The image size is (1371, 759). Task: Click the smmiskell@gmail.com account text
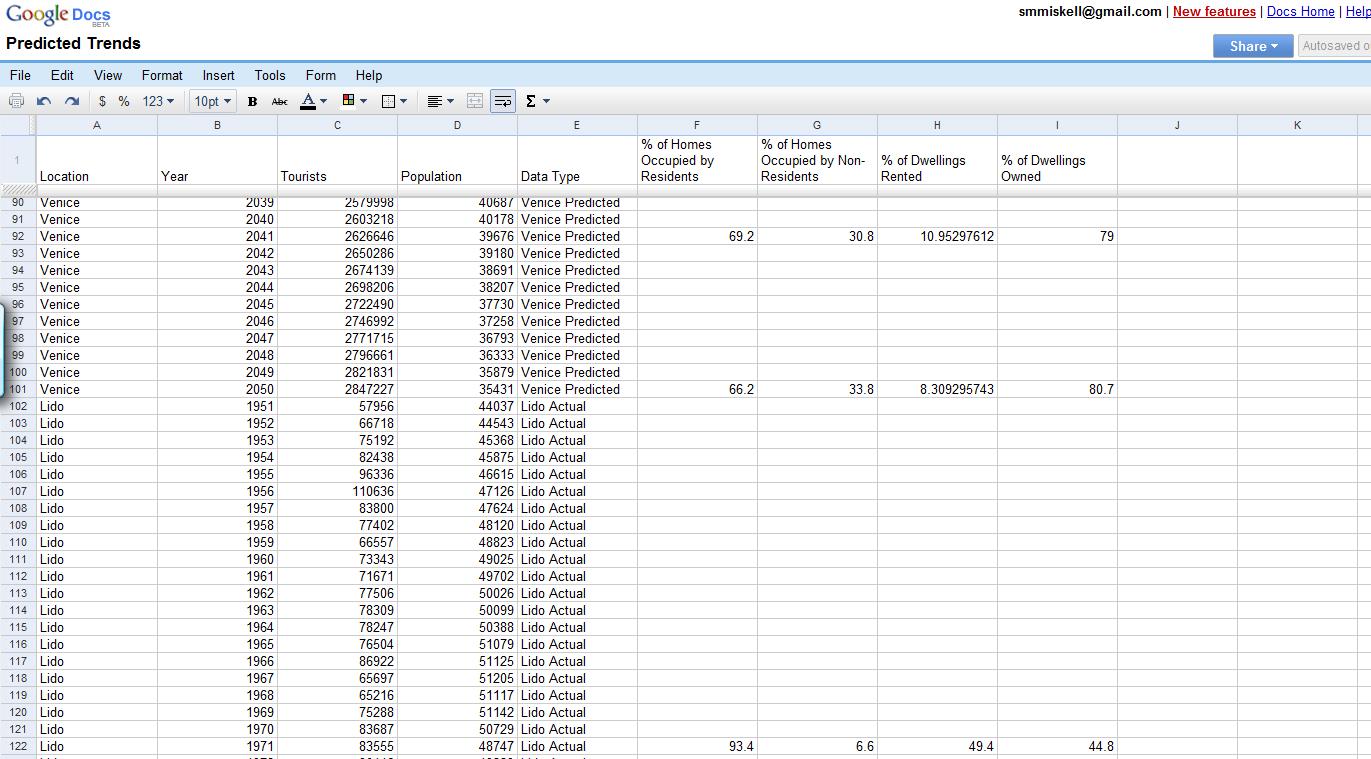[1090, 12]
